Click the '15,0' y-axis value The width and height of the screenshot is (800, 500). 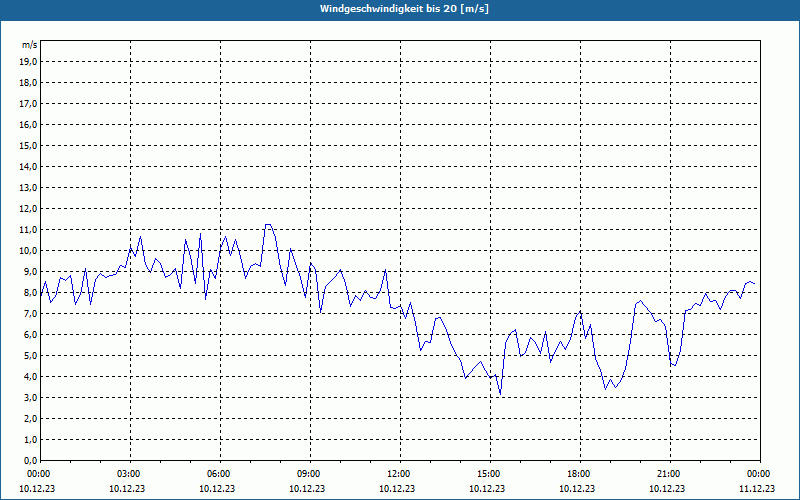(x=28, y=145)
